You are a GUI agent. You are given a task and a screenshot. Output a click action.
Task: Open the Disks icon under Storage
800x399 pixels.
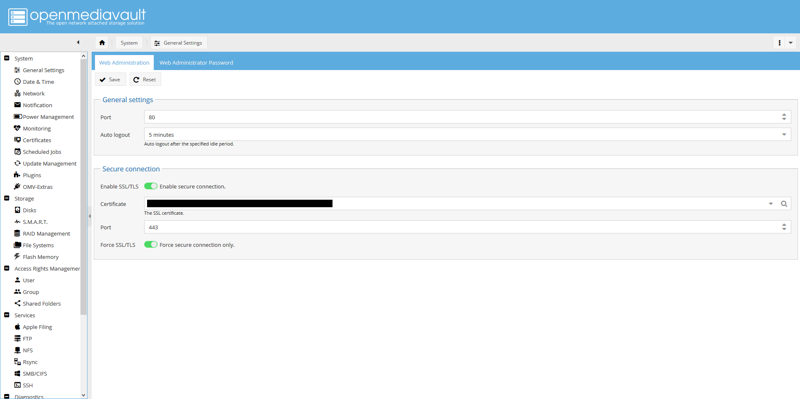17,210
